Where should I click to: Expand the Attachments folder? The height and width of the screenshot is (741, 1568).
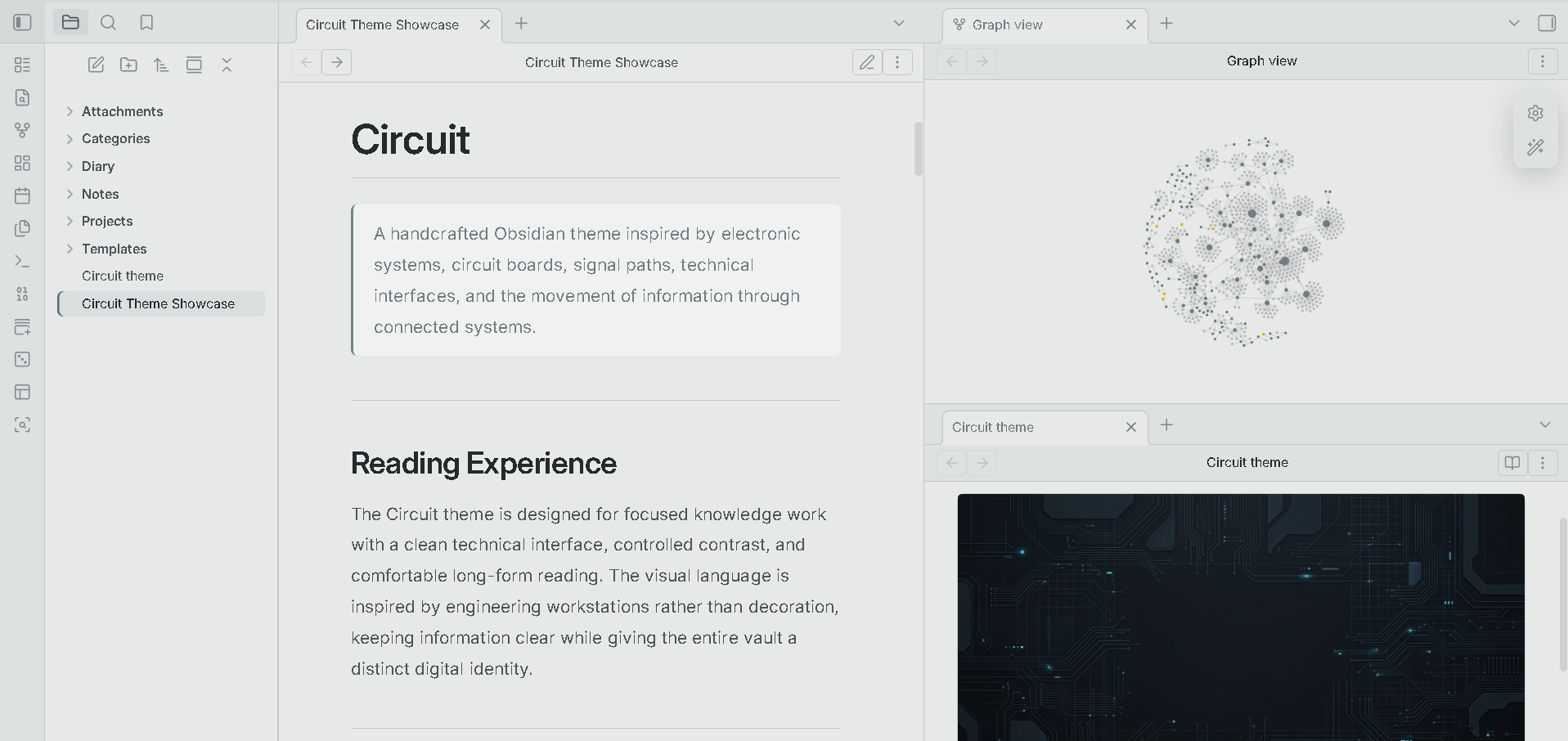[70, 111]
